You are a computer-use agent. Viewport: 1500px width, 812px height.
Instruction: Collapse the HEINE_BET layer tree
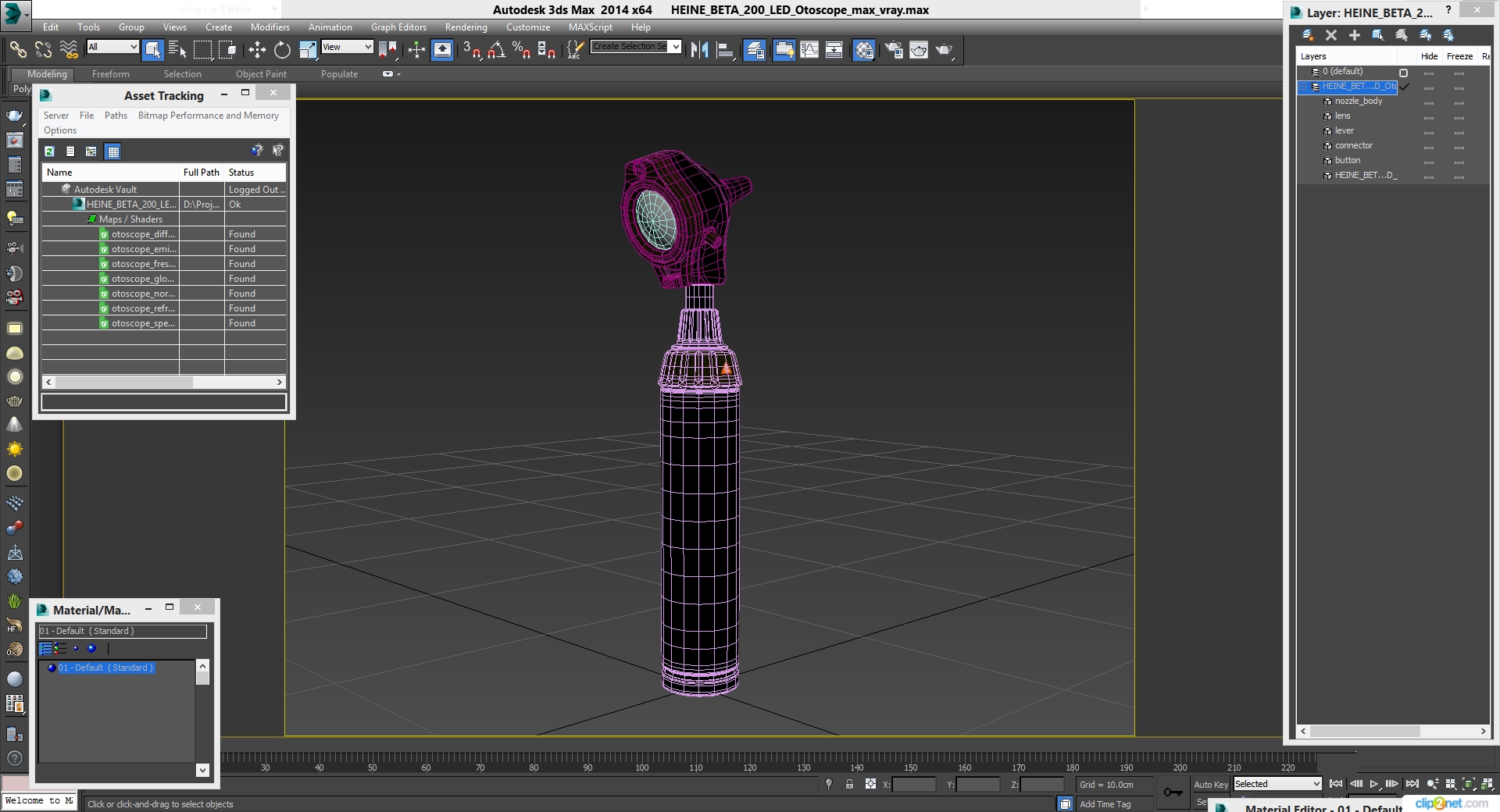point(1303,87)
